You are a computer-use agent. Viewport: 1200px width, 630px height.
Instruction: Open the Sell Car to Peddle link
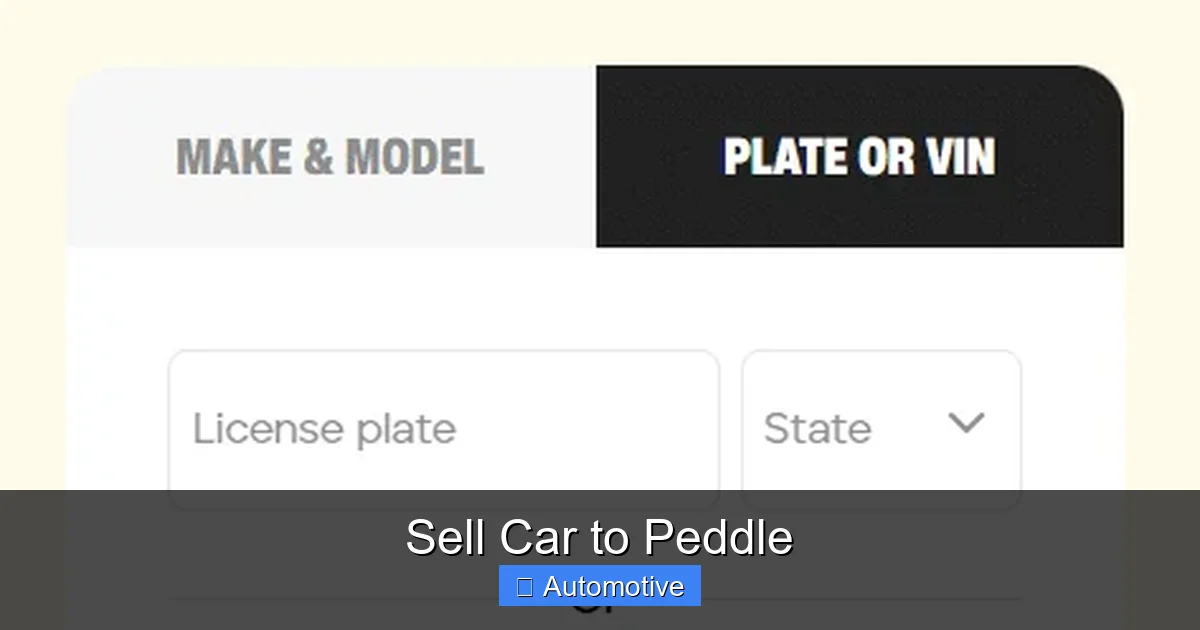600,536
